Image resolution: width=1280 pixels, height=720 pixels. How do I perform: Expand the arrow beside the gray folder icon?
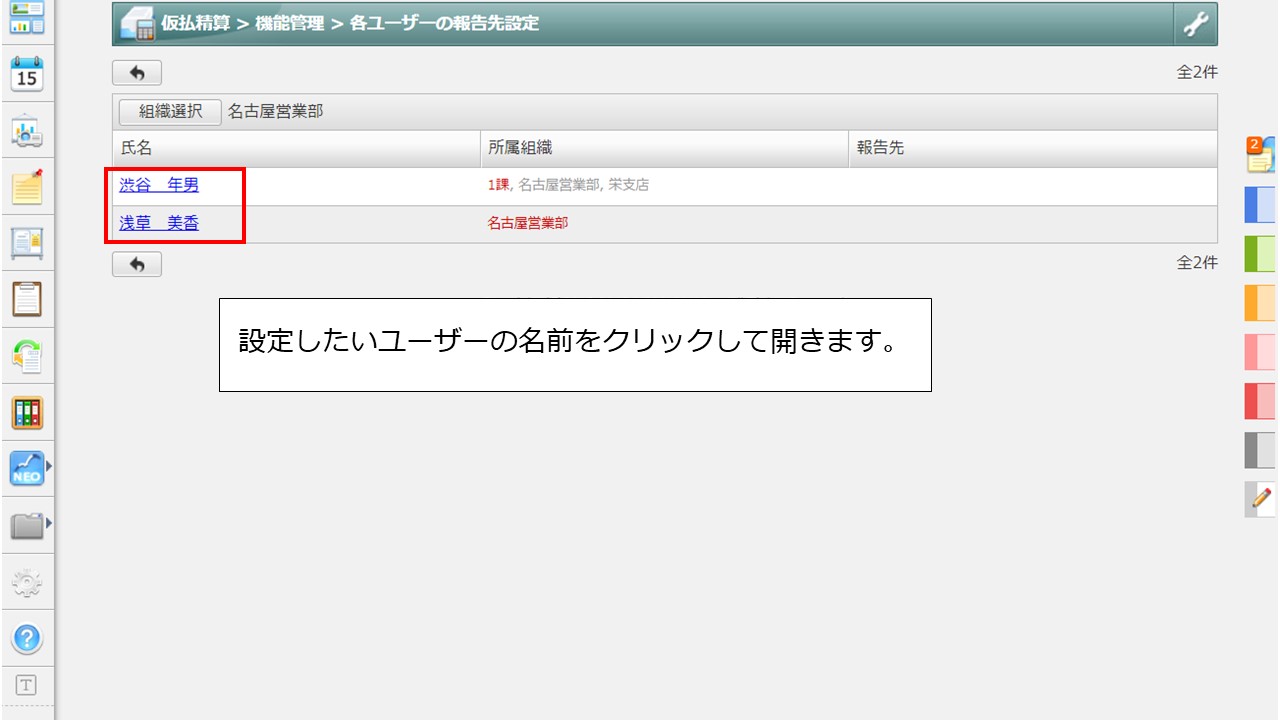[x=49, y=522]
